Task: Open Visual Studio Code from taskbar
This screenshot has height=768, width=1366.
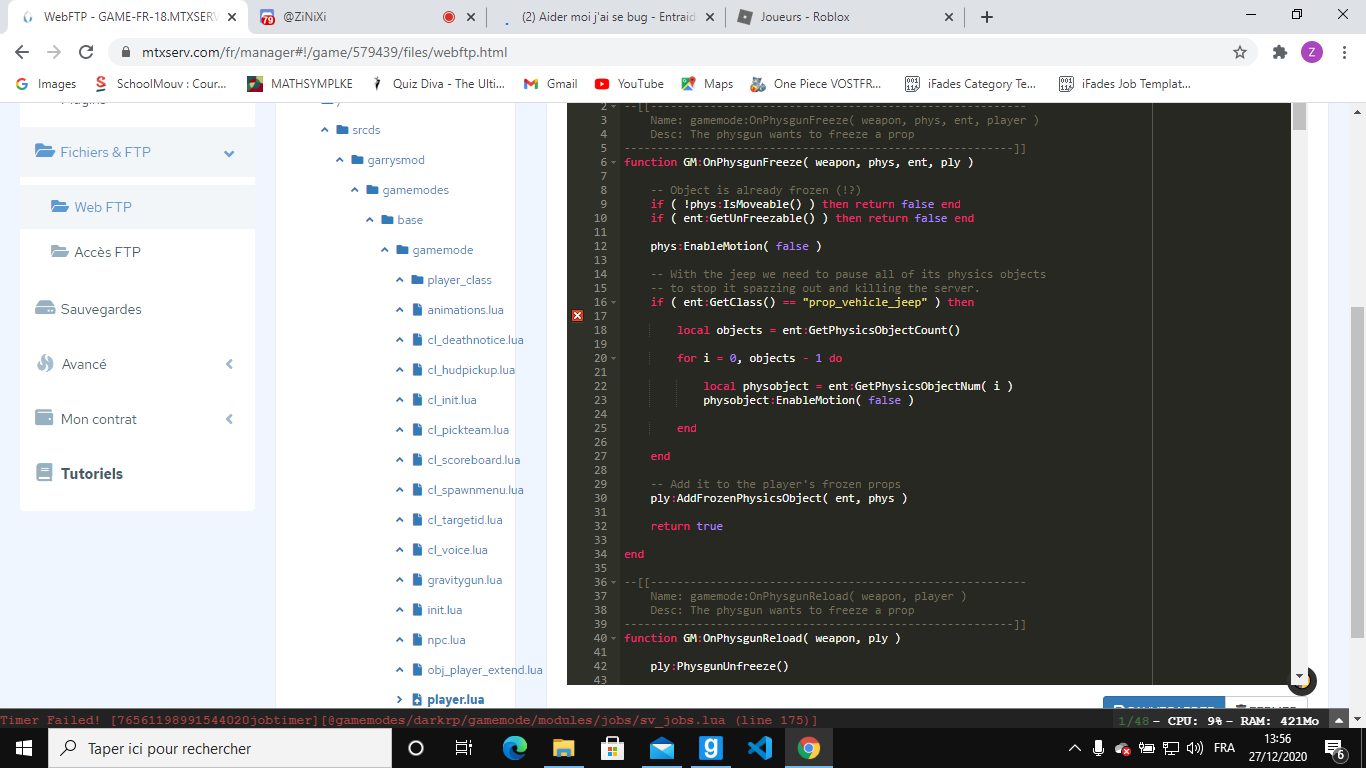Action: pos(759,748)
